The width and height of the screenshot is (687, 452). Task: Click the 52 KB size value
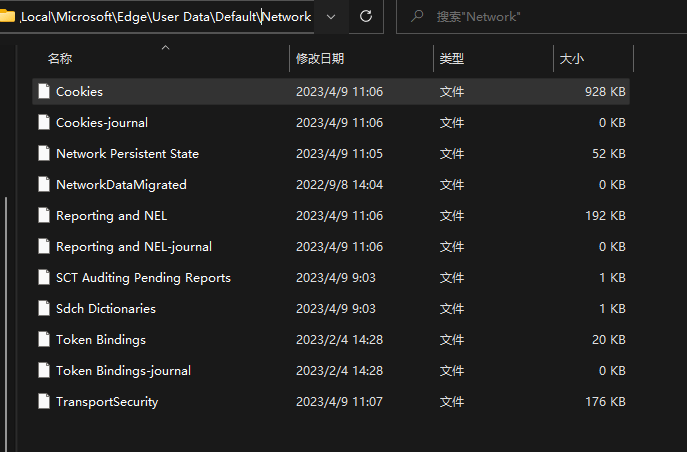(609, 154)
